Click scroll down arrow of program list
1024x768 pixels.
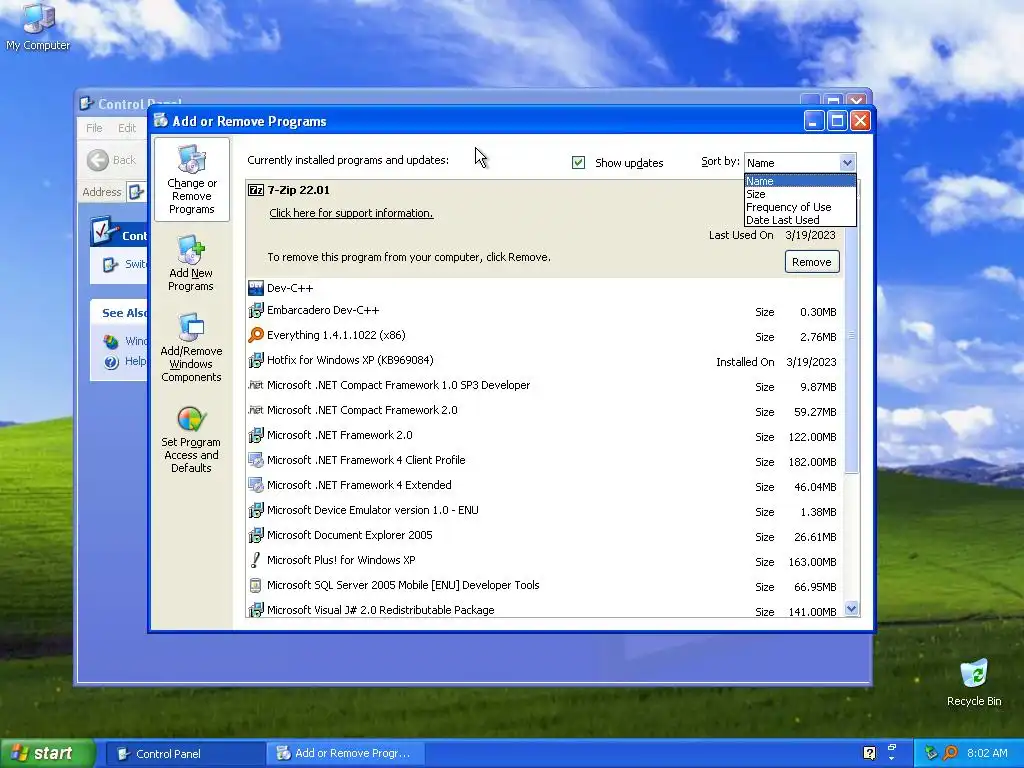coord(851,609)
